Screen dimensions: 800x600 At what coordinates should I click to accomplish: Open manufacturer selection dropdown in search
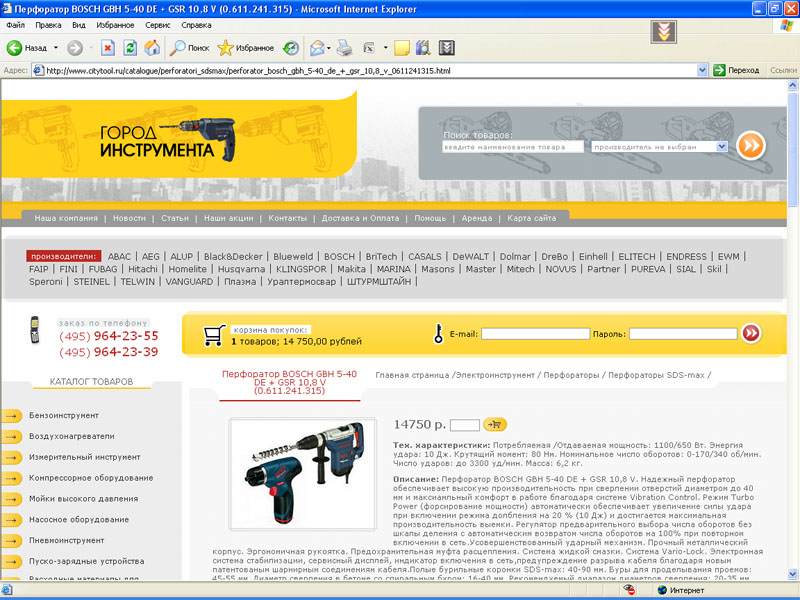click(x=722, y=147)
